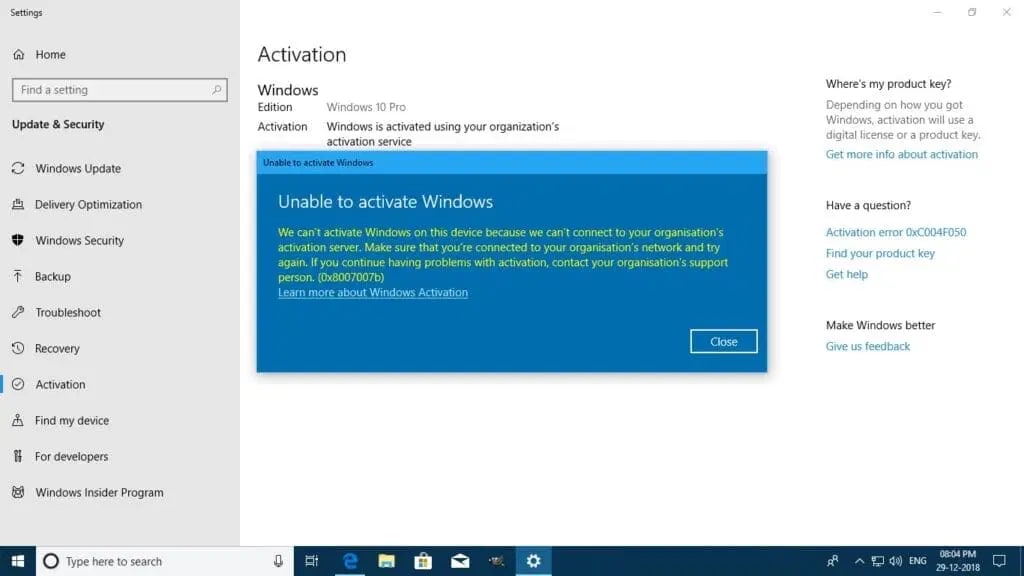The image size is (1024, 576).
Task: Open Activation error 0xC004F050 link
Action: (895, 232)
